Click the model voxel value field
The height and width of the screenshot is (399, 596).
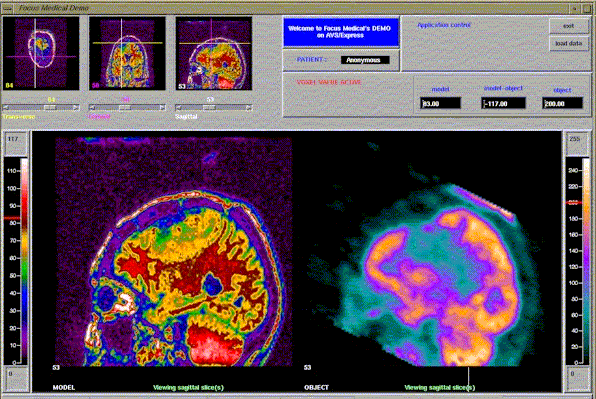441,103
